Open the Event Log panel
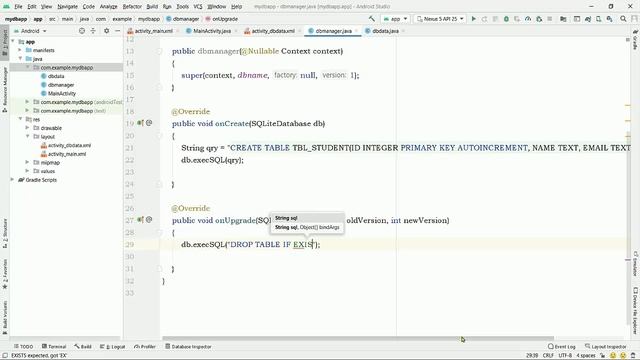Image resolution: width=640 pixels, height=360 pixels. coord(562,347)
